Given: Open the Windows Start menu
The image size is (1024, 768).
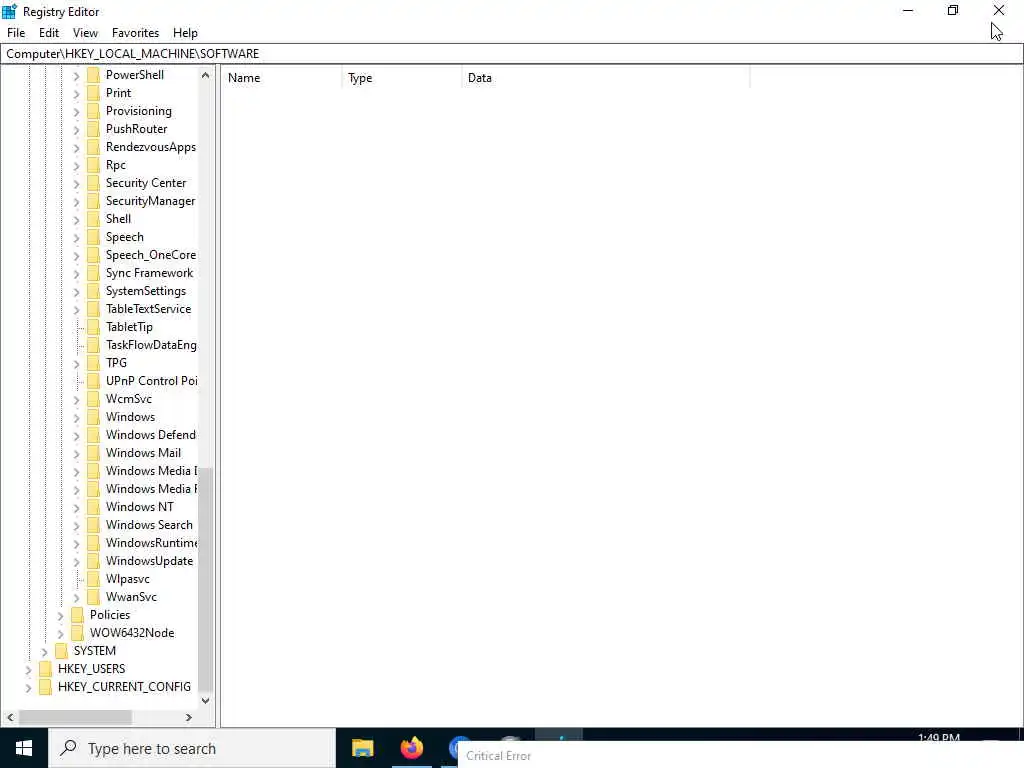Looking at the screenshot, I should pyautogui.click(x=24, y=748).
